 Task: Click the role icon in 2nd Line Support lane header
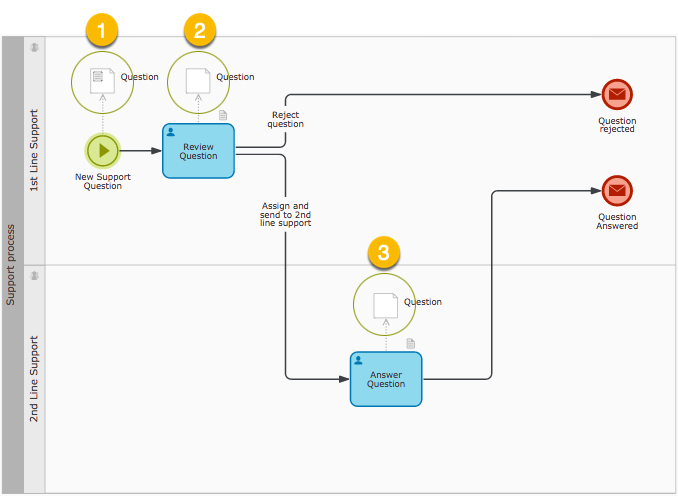tap(34, 274)
